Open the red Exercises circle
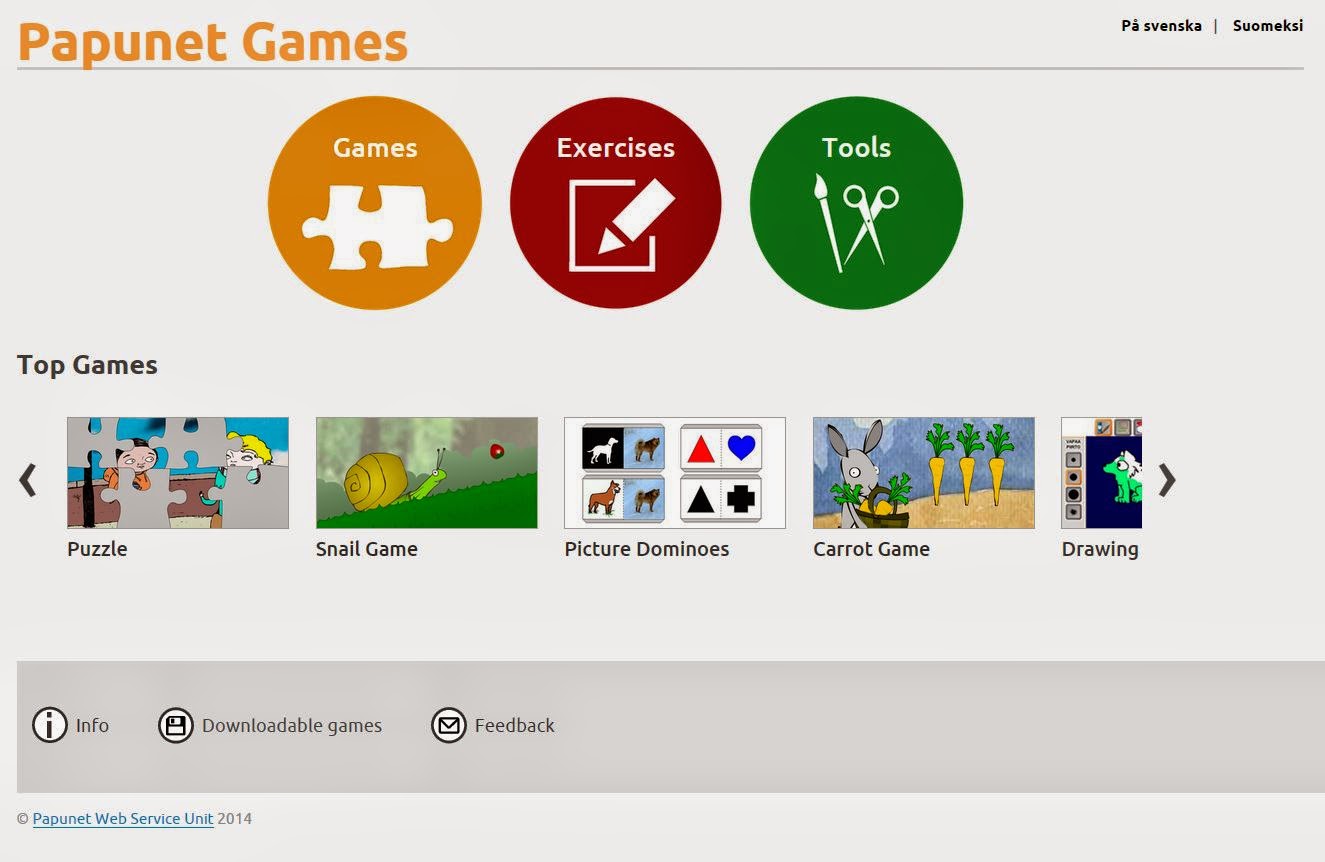Viewport: 1325px width, 862px height. click(615, 200)
